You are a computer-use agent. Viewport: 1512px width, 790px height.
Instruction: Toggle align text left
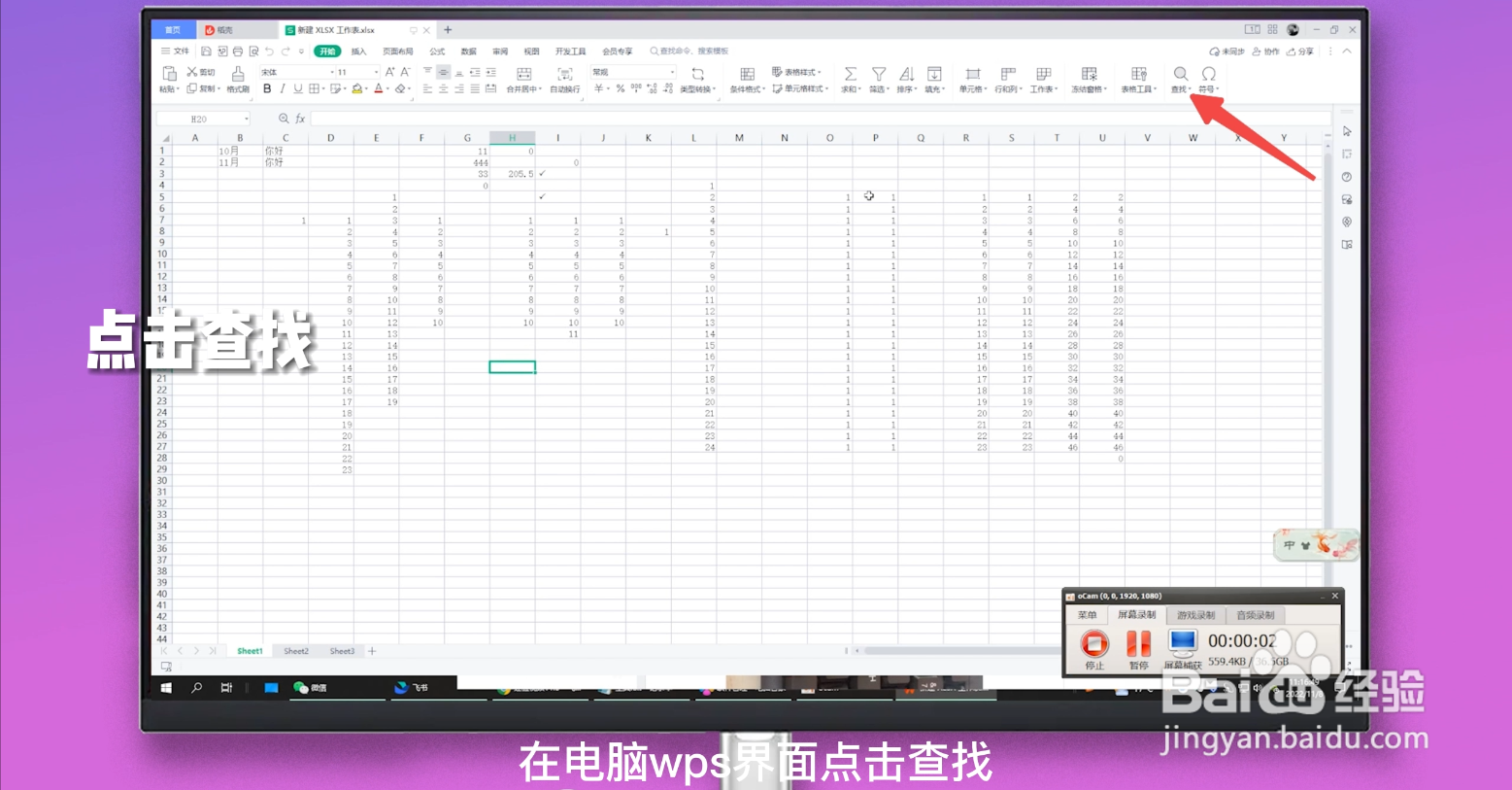(x=427, y=88)
